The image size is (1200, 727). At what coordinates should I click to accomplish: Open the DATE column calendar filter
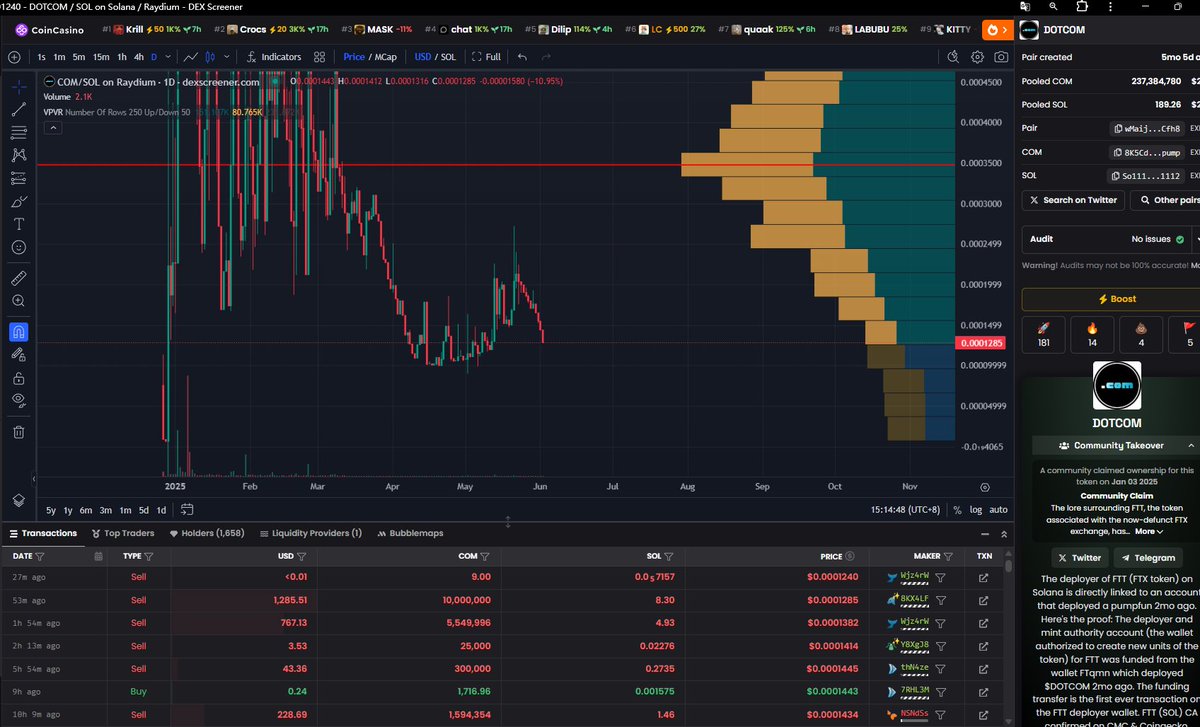(x=98, y=556)
